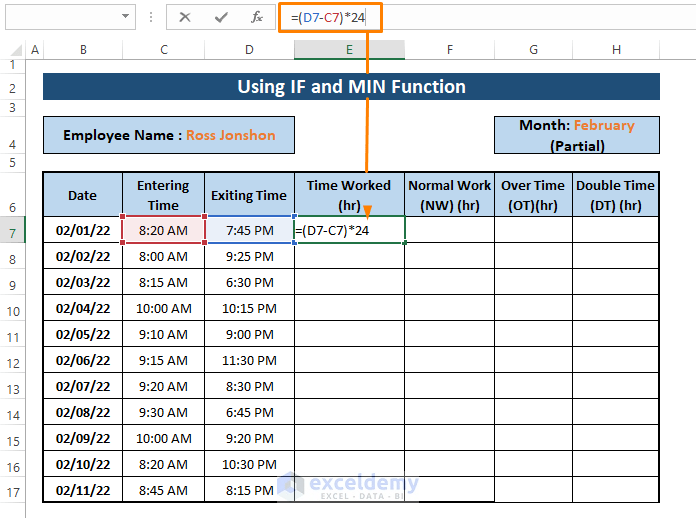Select the empty Normal Work cell for 02/01/22
The height and width of the screenshot is (518, 696).
[x=450, y=230]
